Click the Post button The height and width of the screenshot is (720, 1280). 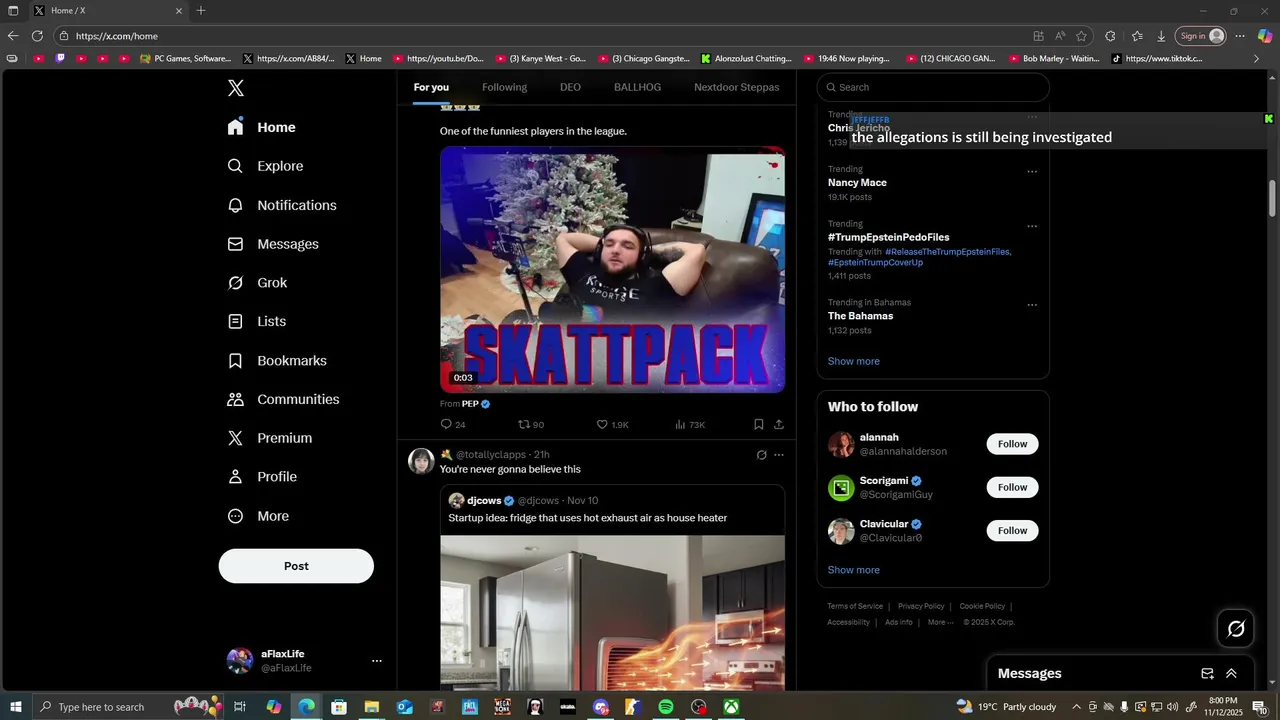pos(296,566)
